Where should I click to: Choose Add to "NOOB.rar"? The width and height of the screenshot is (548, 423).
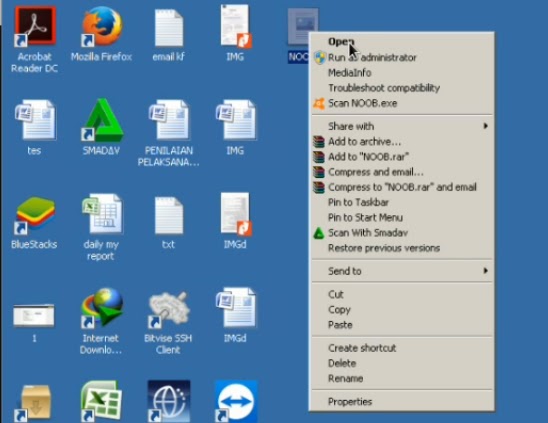tap(402, 157)
